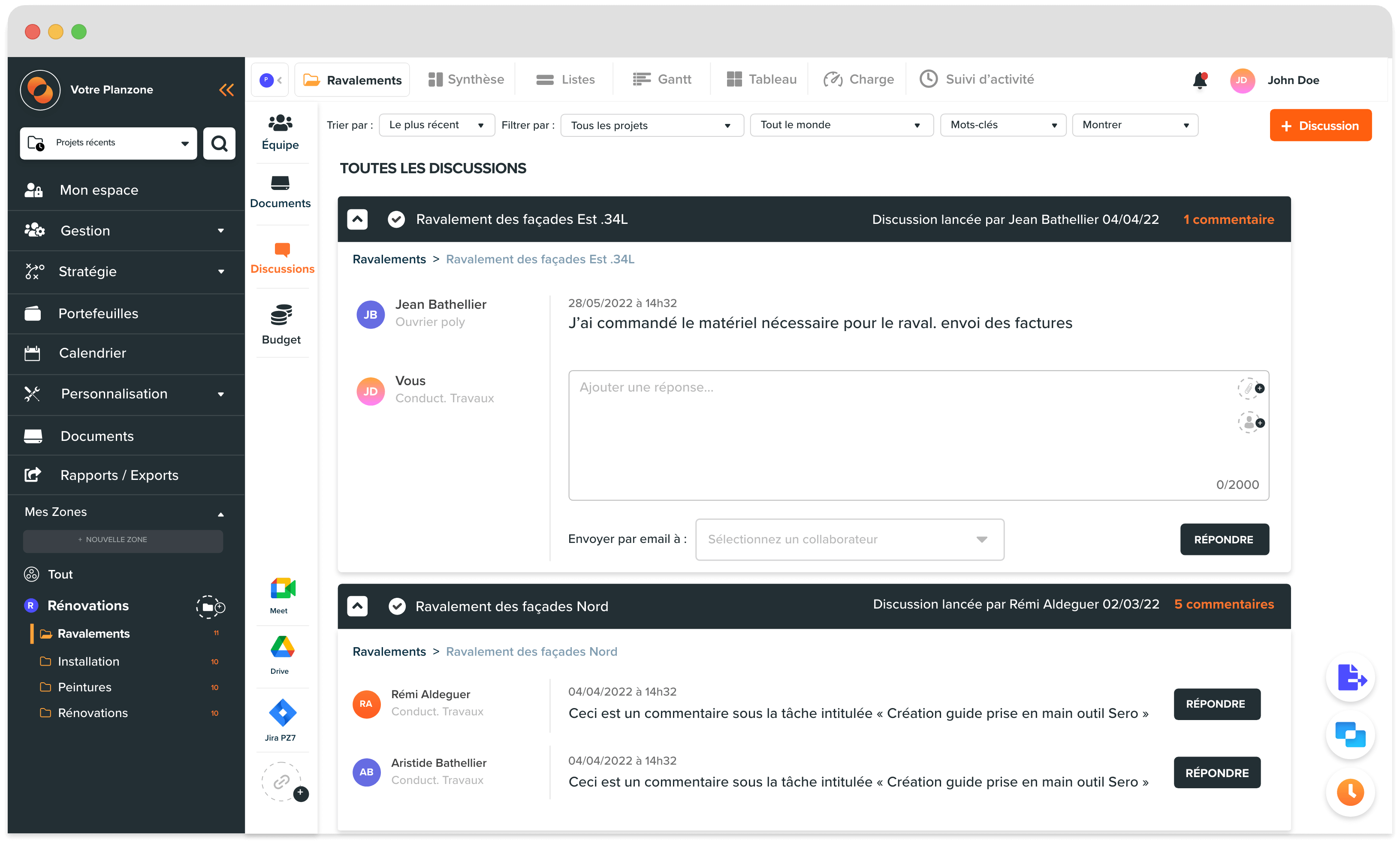Viewport: 1400px width, 844px height.
Task: Open the 'Sélectionnez un collaborateur' dropdown
Action: [x=849, y=540]
